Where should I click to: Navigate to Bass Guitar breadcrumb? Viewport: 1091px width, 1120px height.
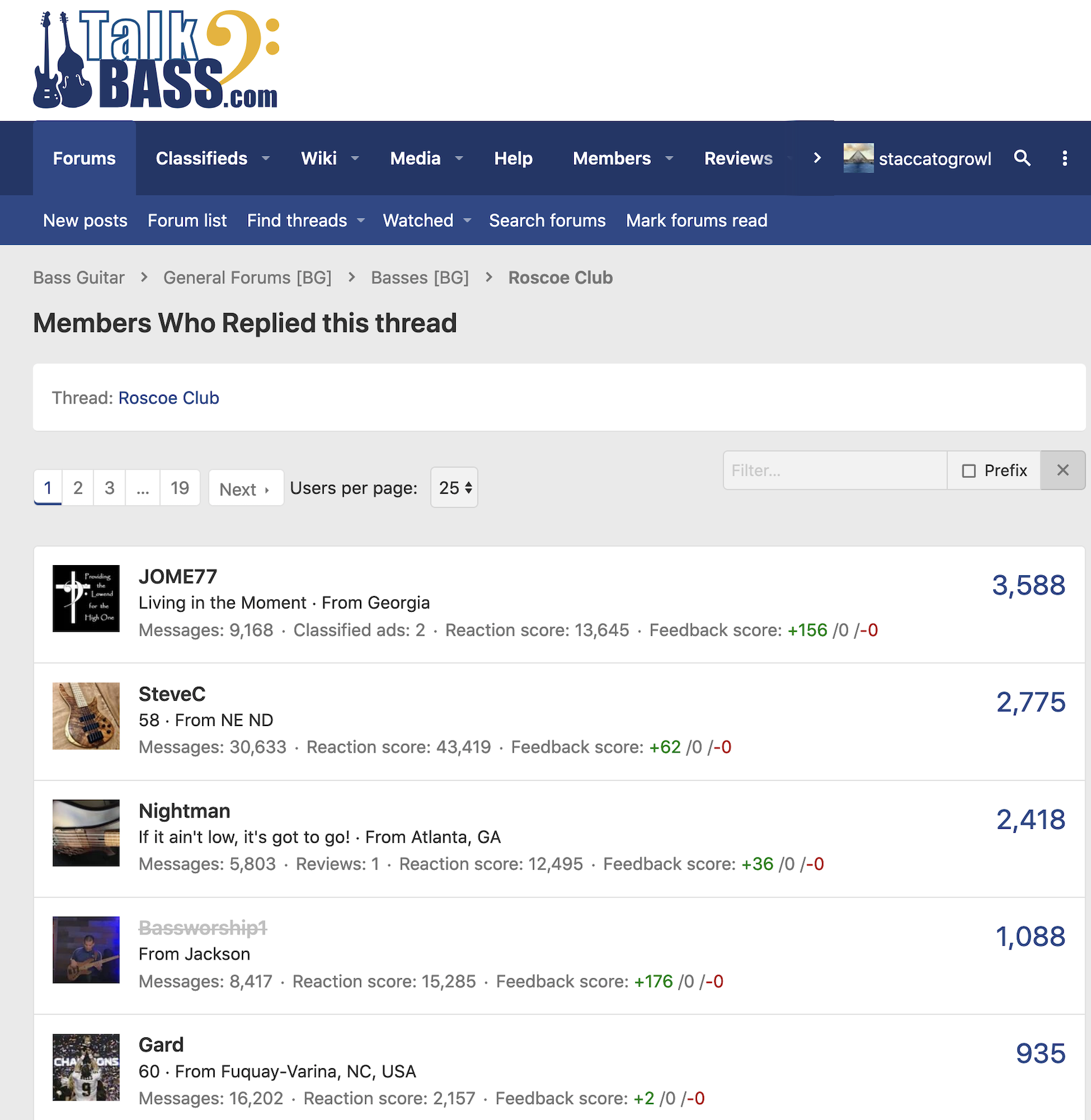pos(79,278)
